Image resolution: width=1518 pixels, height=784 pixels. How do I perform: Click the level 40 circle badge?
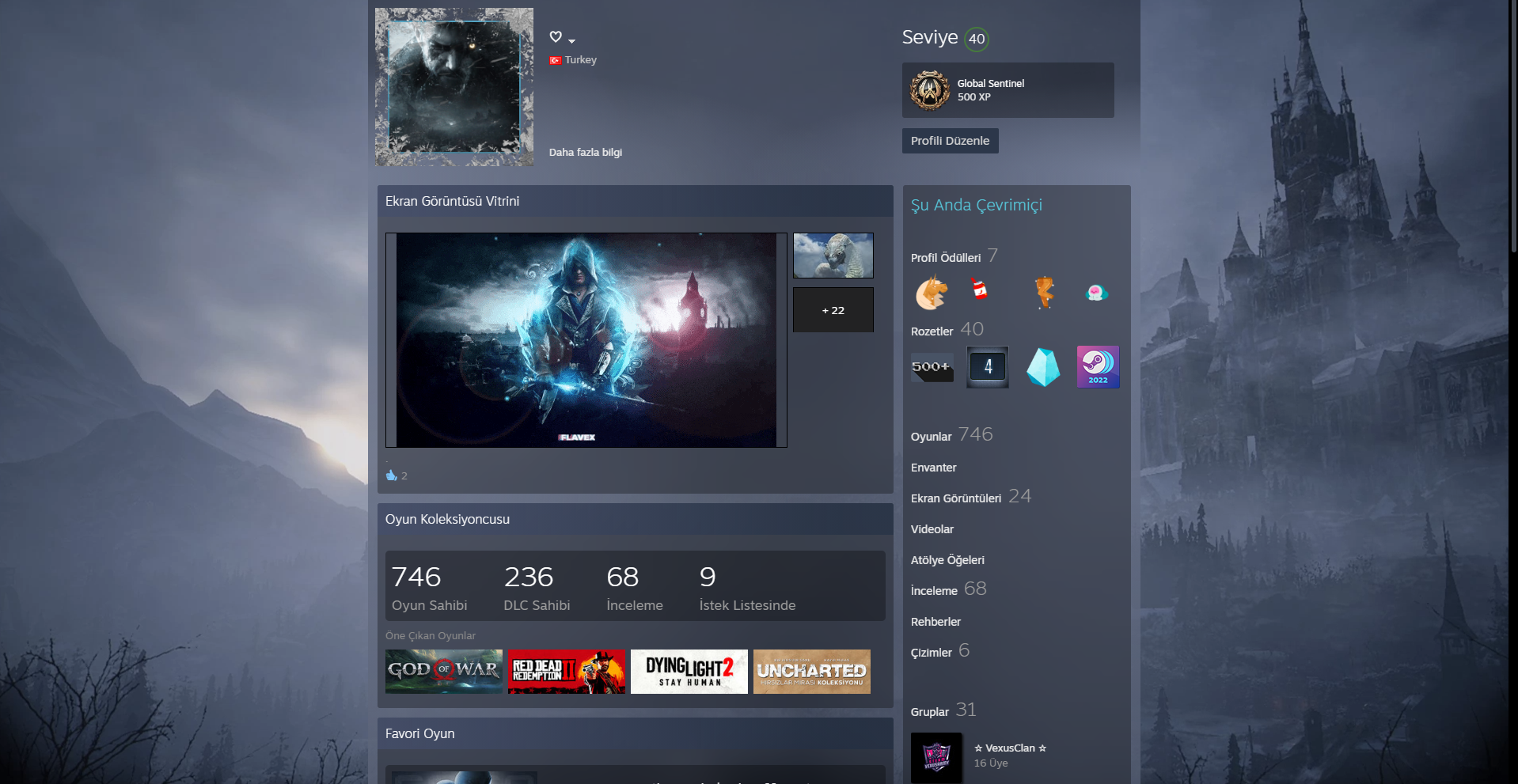click(x=977, y=39)
